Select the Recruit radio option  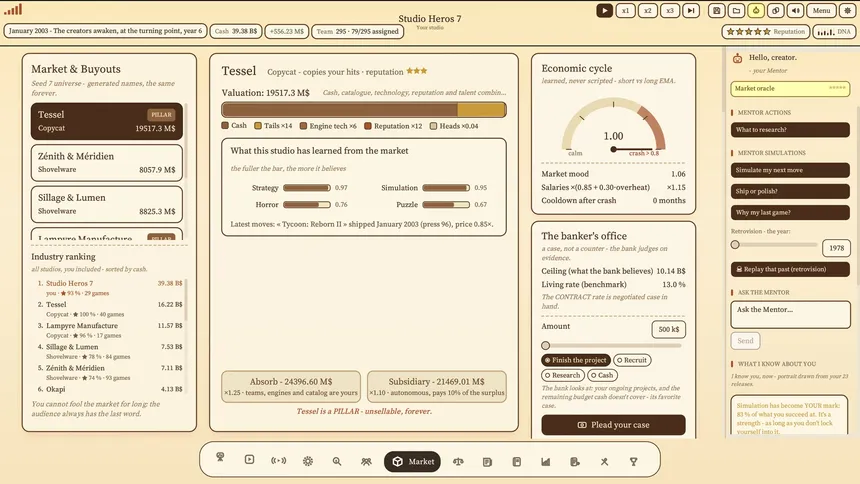pyautogui.click(x=632, y=360)
